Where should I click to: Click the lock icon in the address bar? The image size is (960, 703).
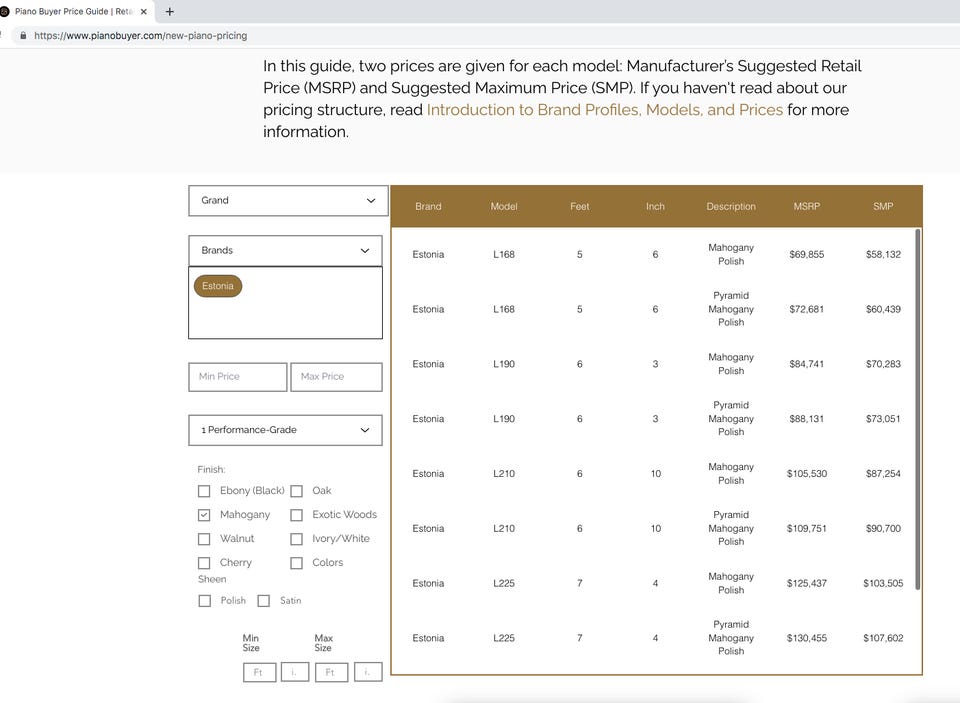click(x=23, y=36)
